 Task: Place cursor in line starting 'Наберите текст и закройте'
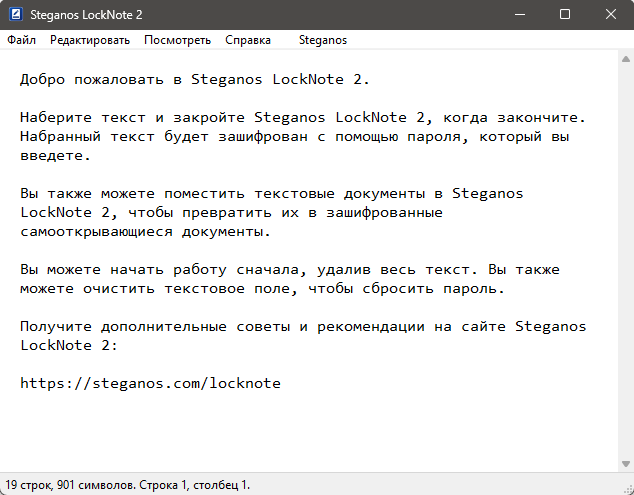tap(303, 117)
